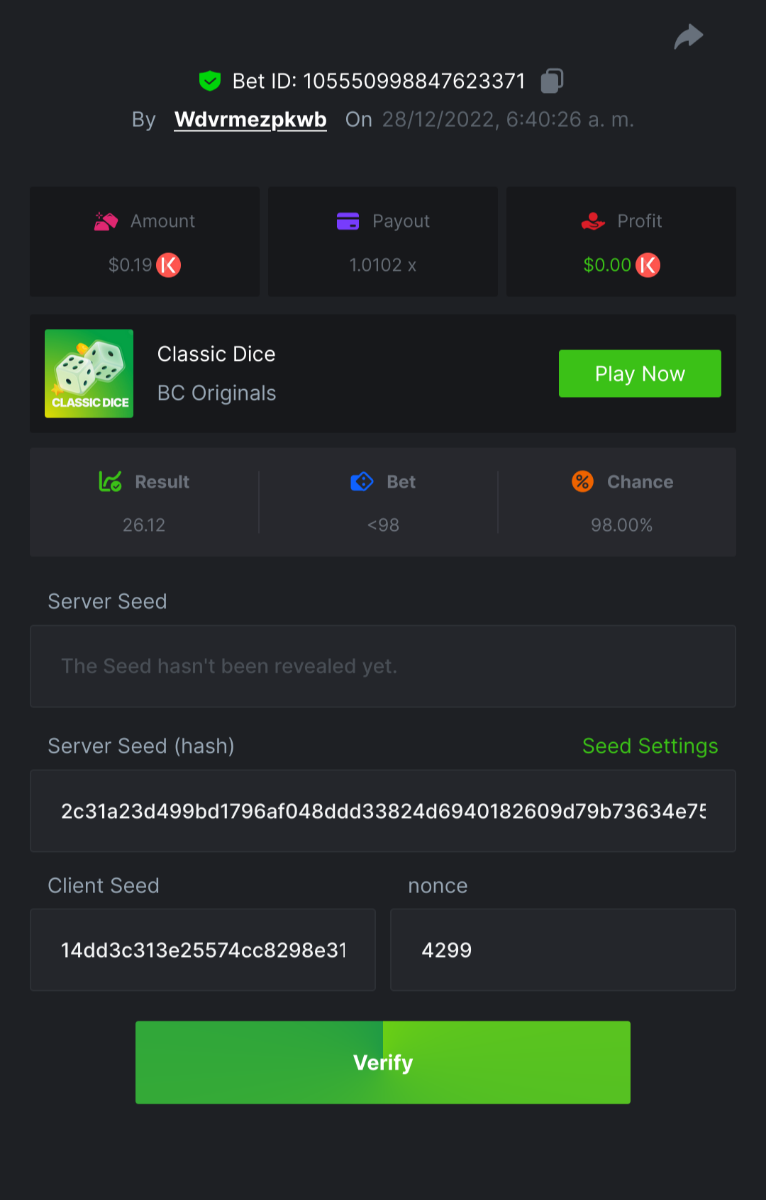Click the orange Chance percent icon
Viewport: 766px width, 1200px height.
pos(582,482)
